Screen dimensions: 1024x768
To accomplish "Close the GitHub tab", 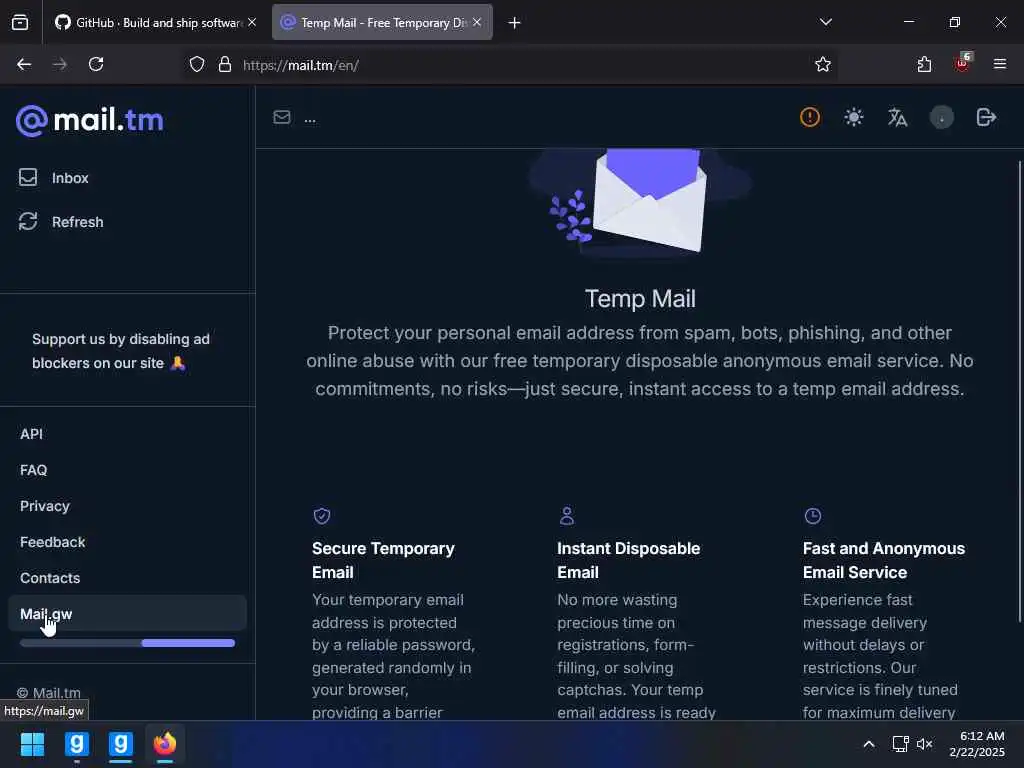I will [252, 22].
